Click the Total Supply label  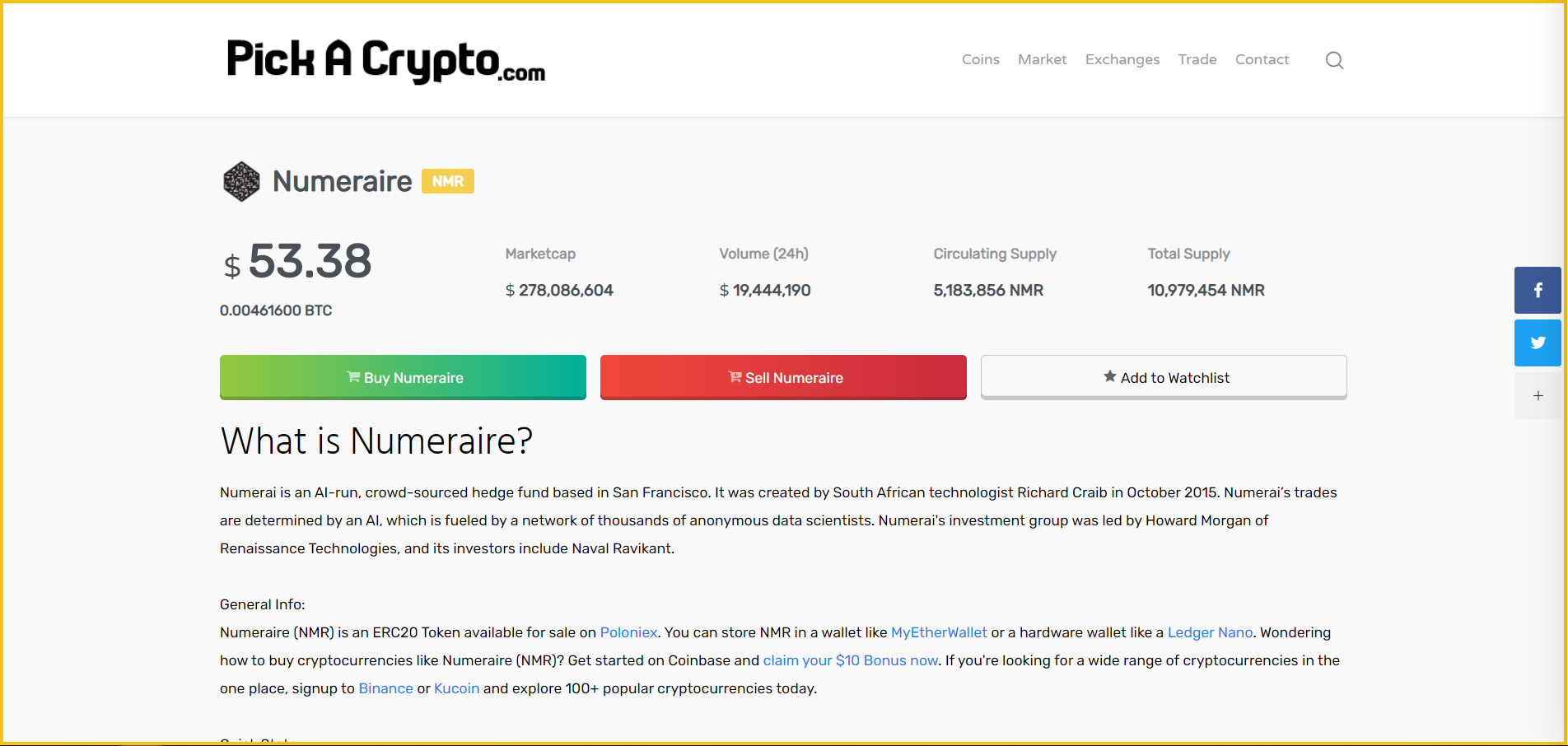[x=1188, y=254]
